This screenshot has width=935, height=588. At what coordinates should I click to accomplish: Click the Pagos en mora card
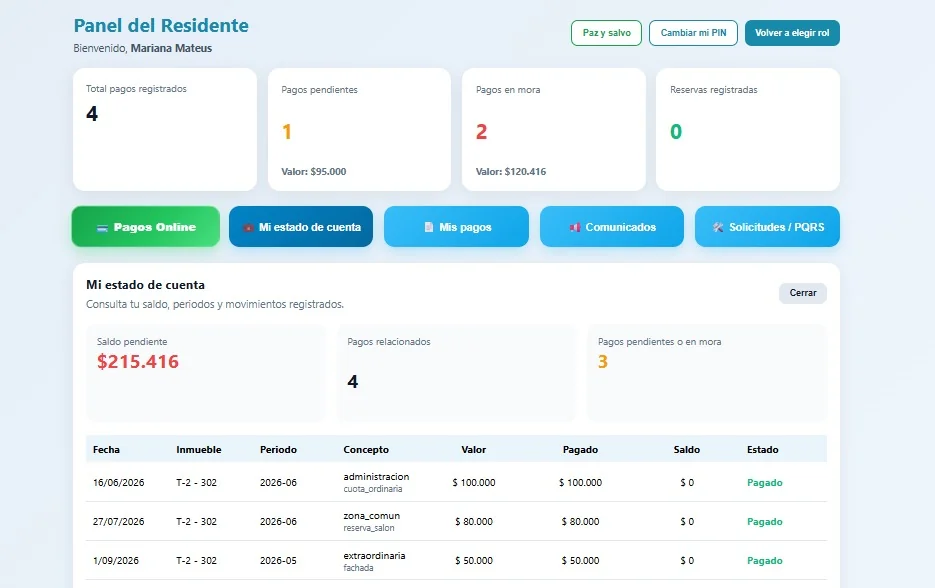point(554,129)
